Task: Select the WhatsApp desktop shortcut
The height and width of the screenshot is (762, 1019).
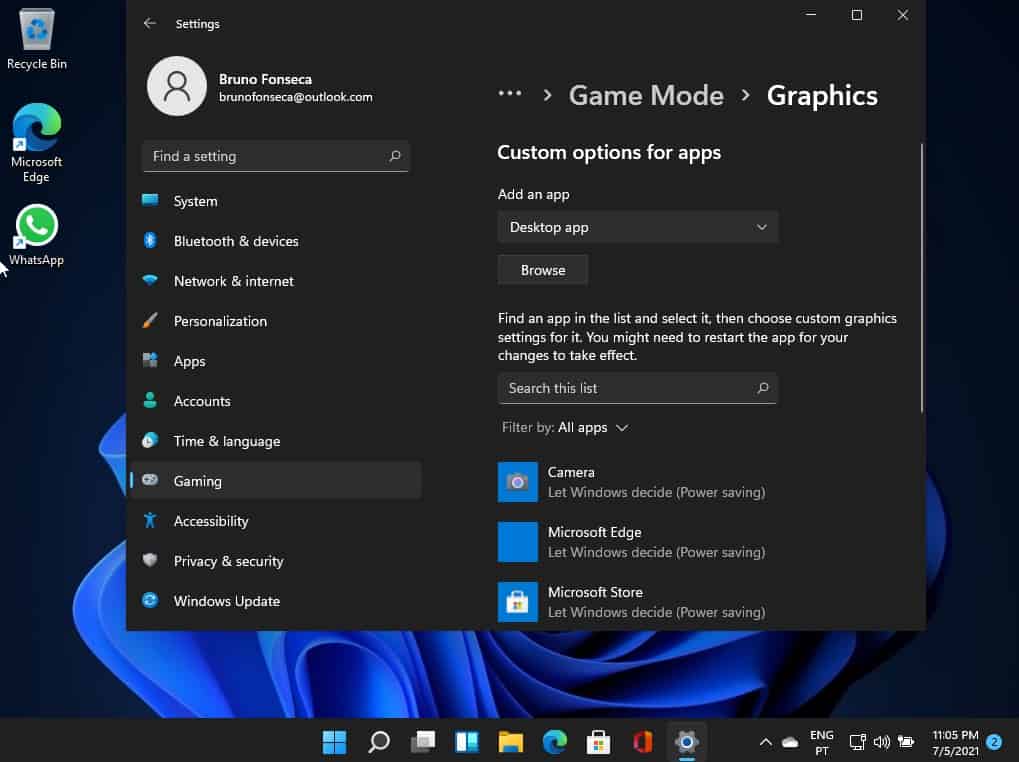Action: point(36,235)
